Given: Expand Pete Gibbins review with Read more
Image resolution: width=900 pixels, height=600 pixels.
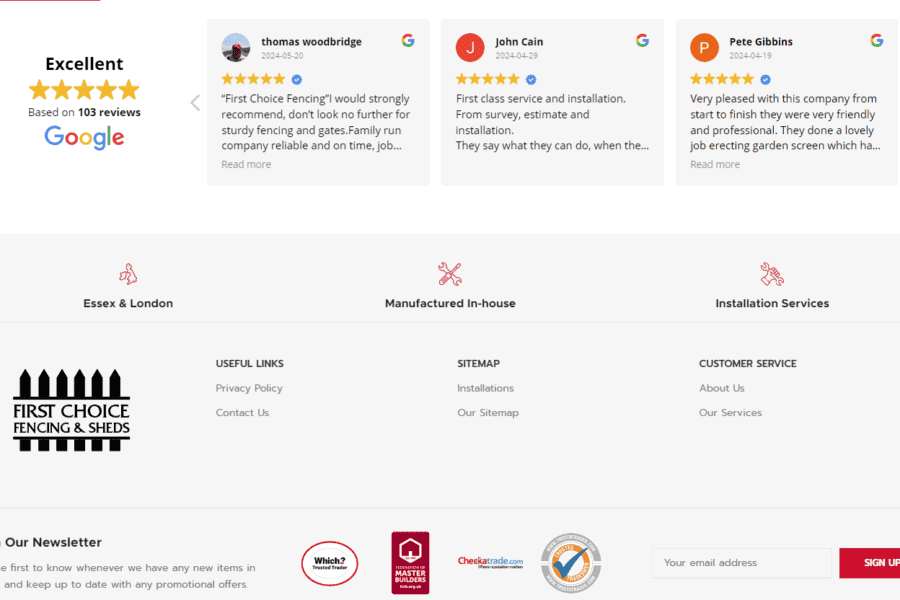Looking at the screenshot, I should click(x=715, y=165).
